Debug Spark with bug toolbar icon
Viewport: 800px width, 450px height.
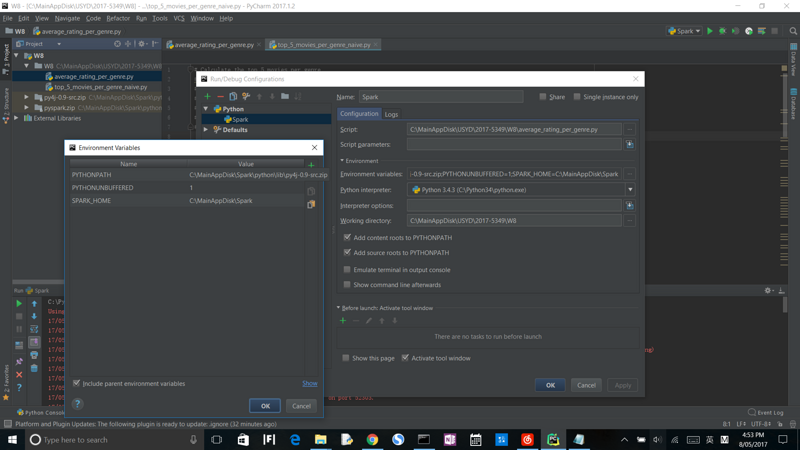point(722,31)
